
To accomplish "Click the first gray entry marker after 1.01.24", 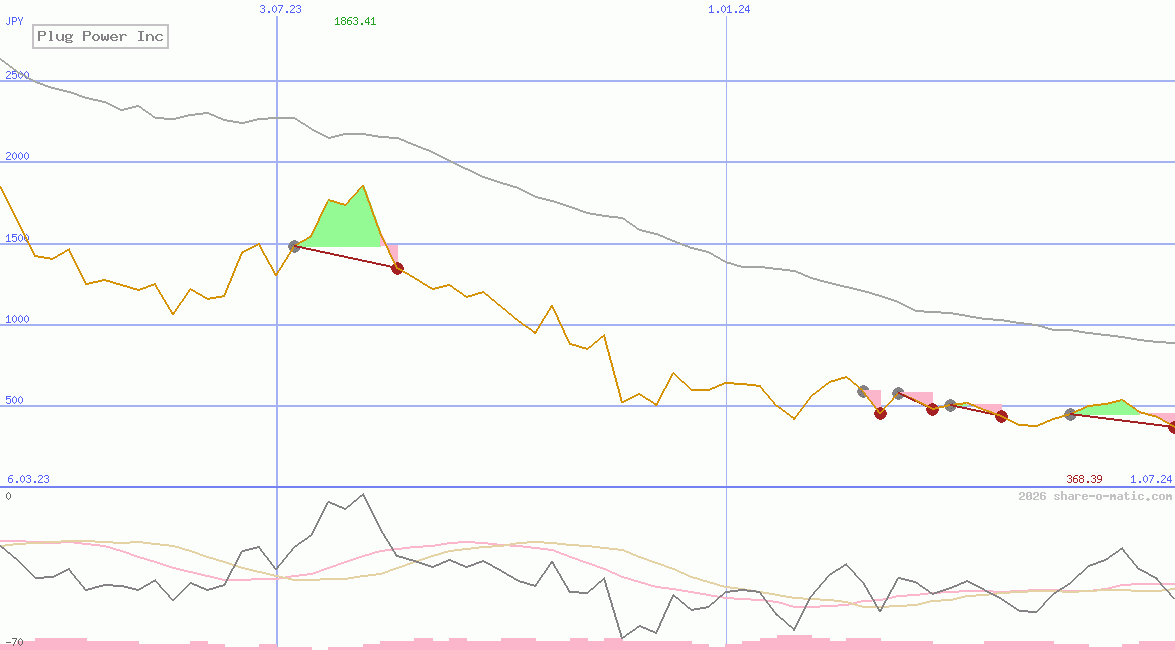I will [x=863, y=391].
